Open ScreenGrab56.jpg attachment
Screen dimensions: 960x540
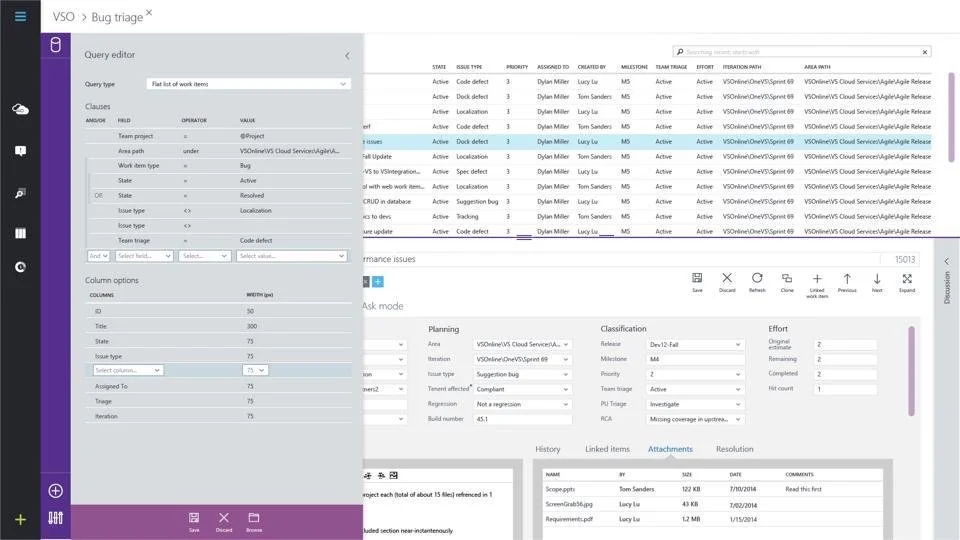coord(569,504)
